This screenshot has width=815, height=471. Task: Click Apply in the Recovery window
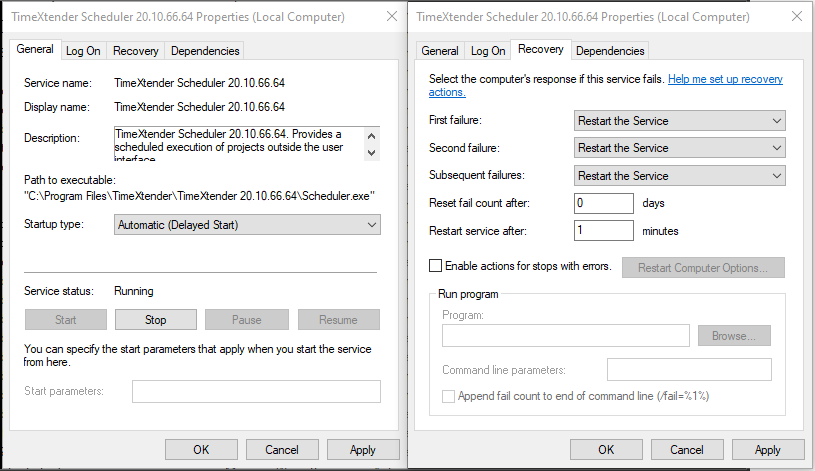pos(768,450)
